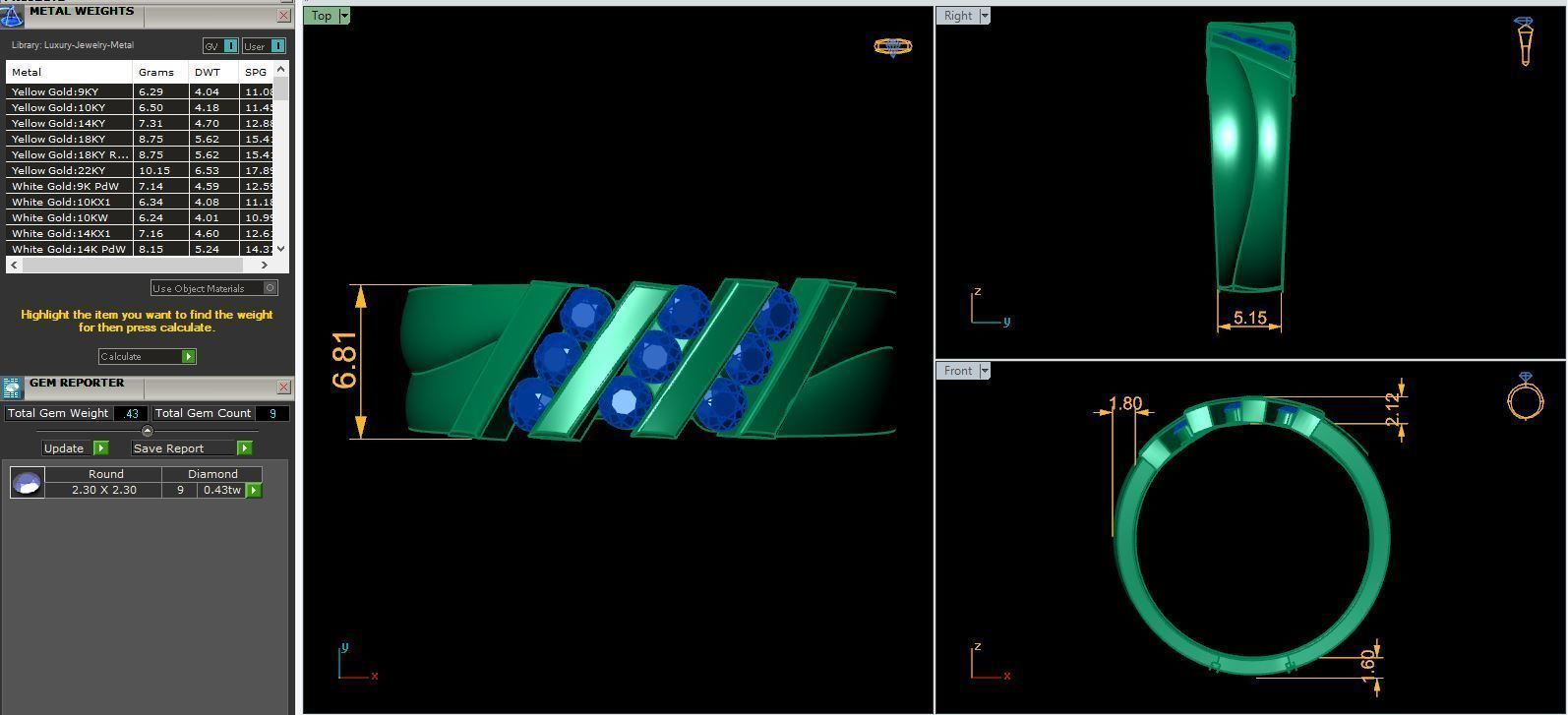Click the 6.81 width dimension in Top view
The height and width of the screenshot is (715, 1568).
tap(345, 361)
